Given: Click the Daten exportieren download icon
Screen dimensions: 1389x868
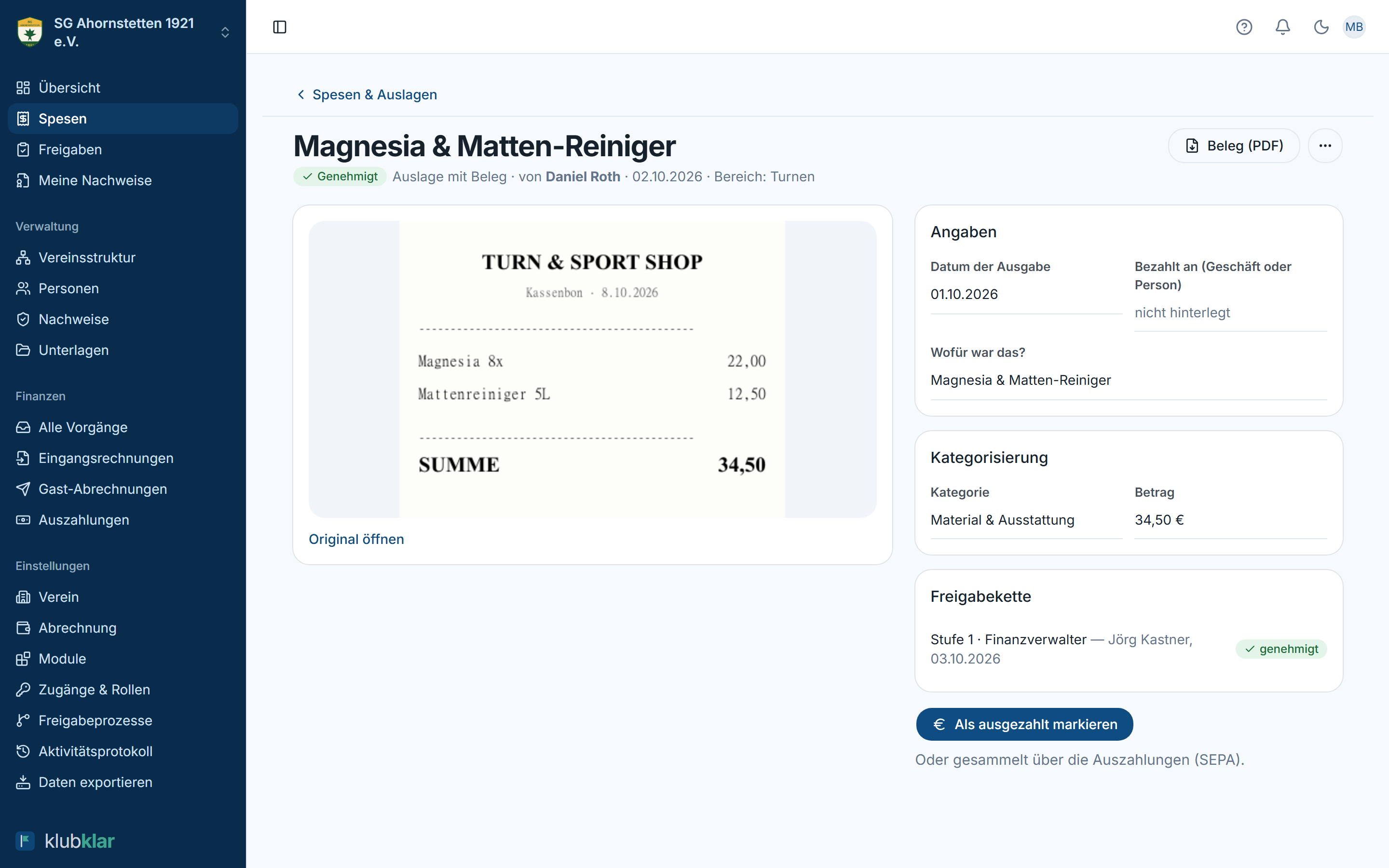Looking at the screenshot, I should coord(23,783).
